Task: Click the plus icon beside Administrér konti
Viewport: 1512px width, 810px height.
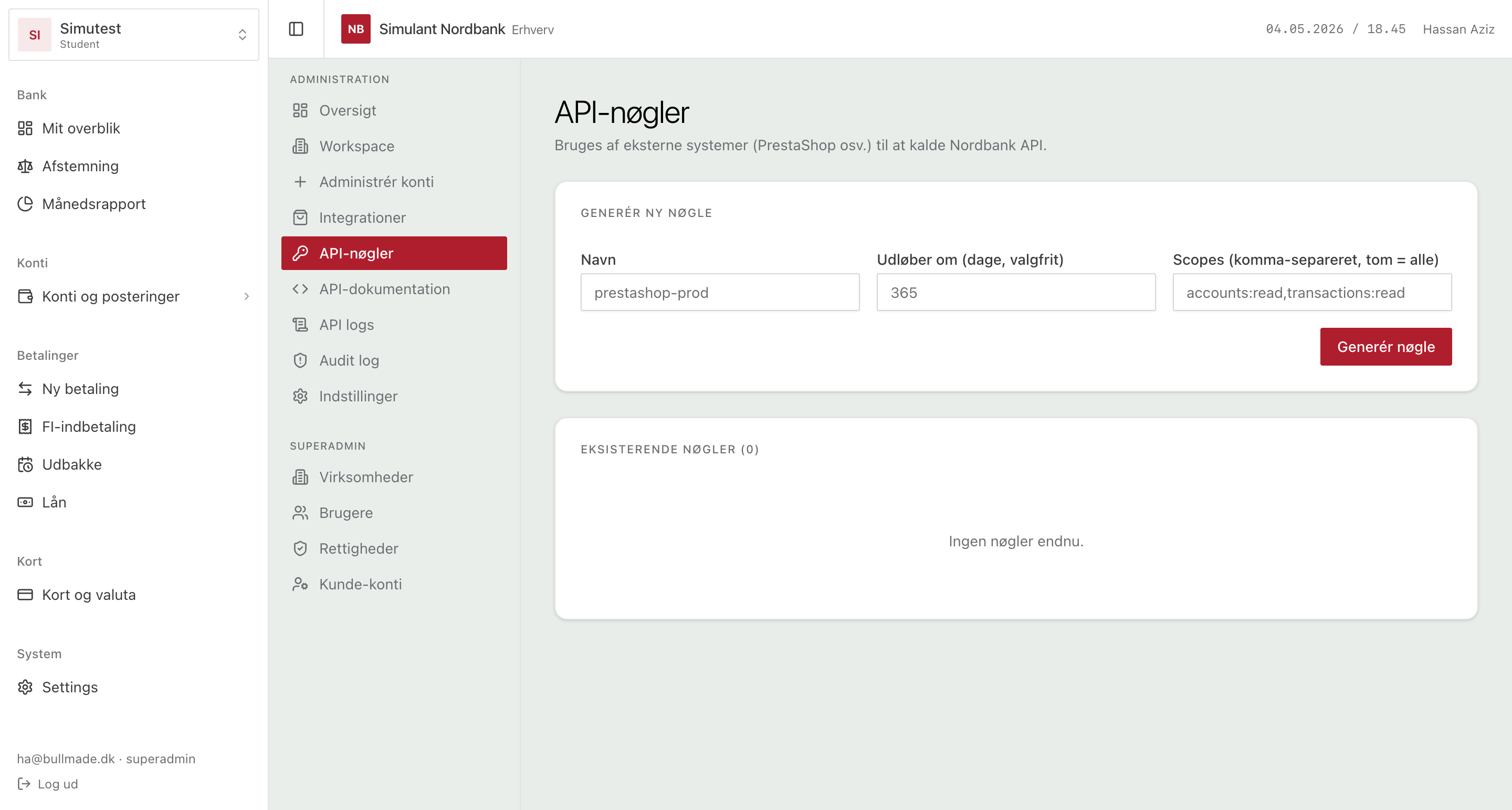Action: click(300, 182)
